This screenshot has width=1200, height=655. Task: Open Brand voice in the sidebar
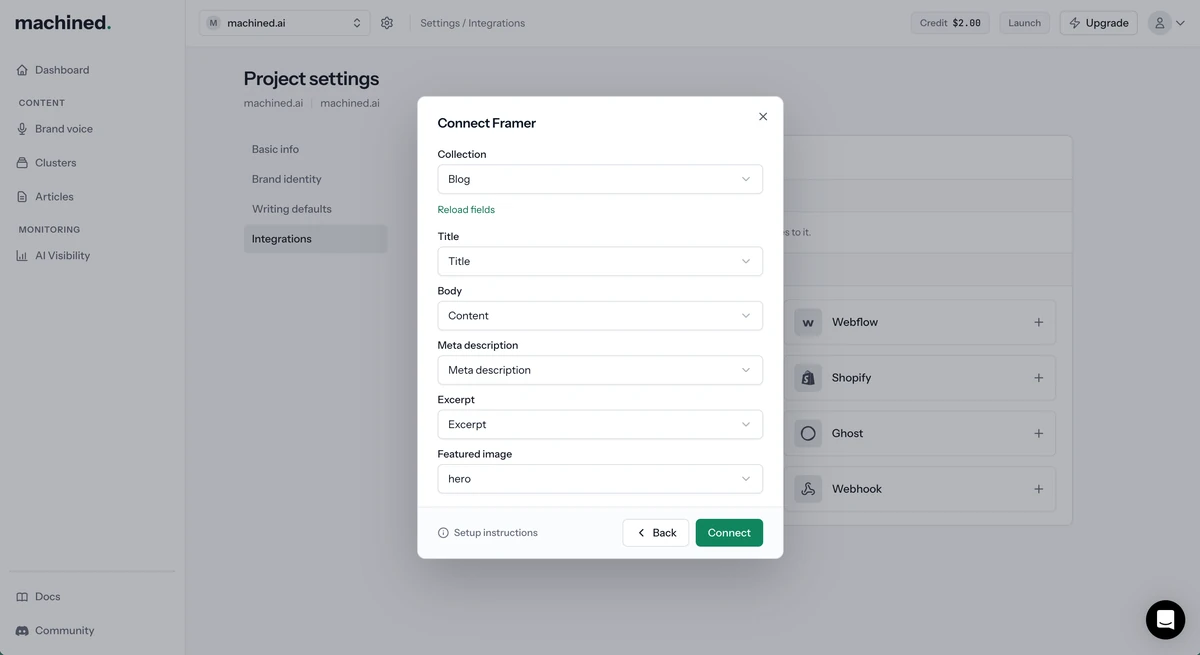click(64, 129)
